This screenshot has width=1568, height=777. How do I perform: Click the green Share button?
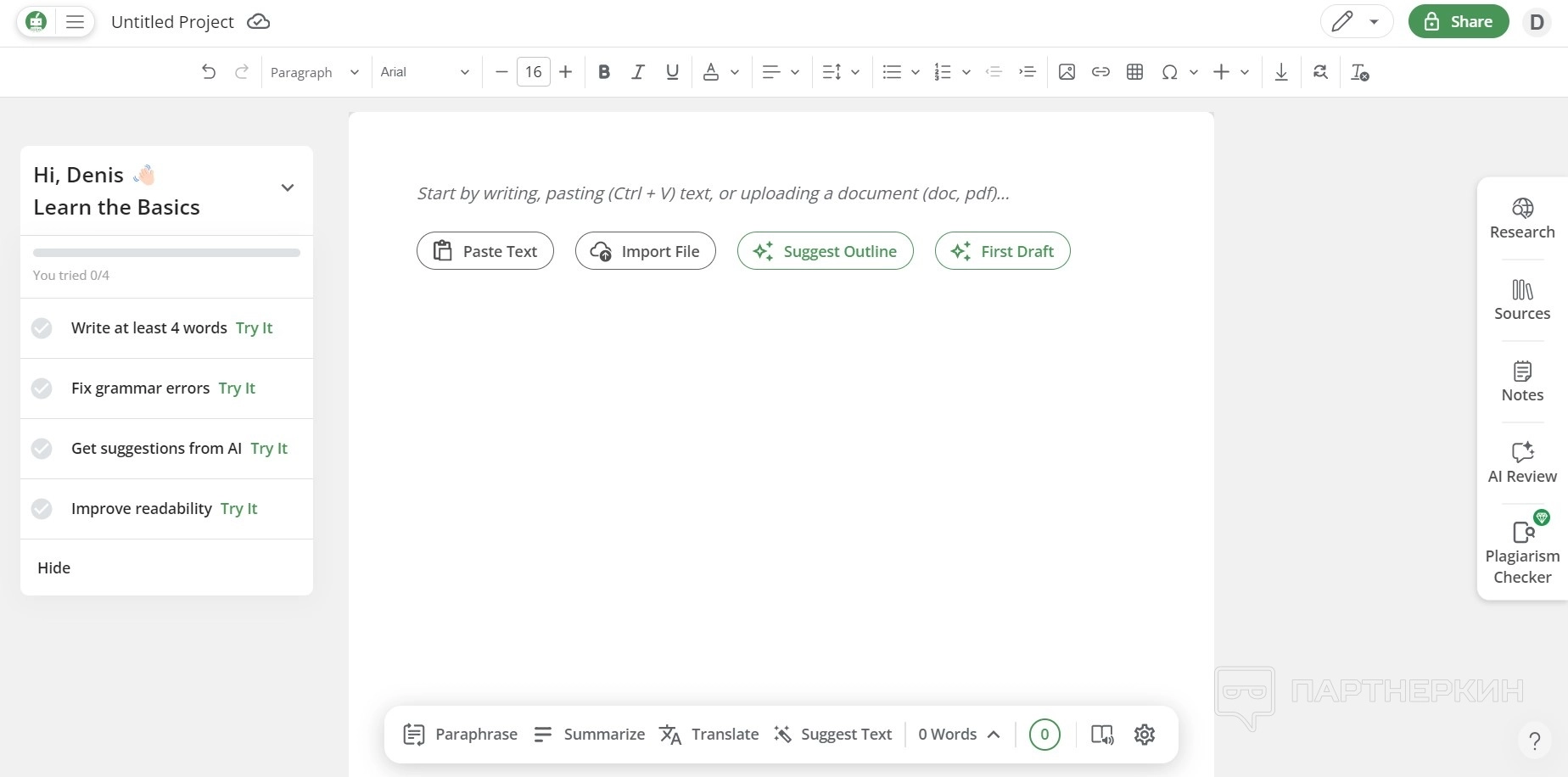click(1458, 22)
